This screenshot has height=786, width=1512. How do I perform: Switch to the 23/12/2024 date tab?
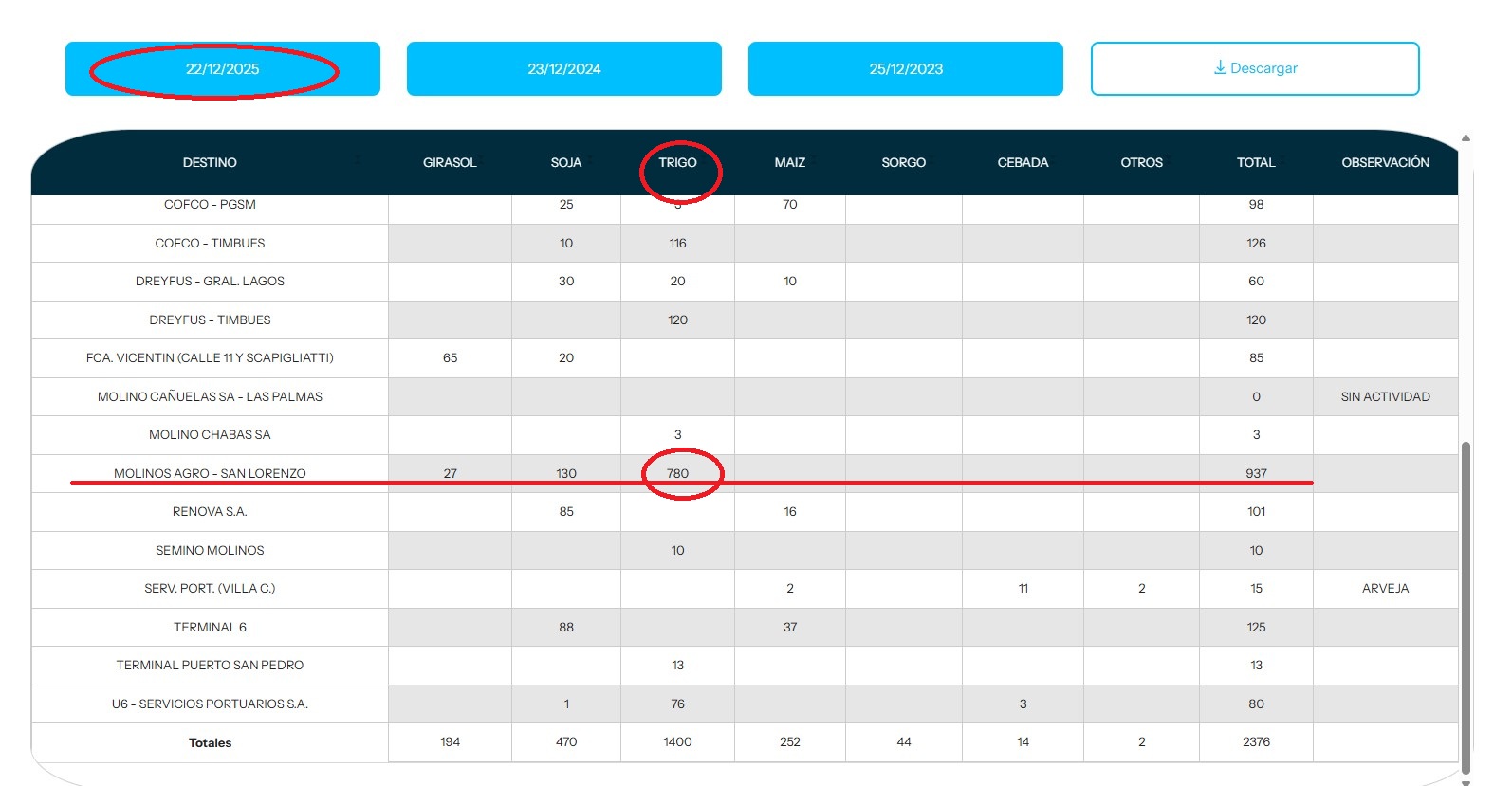click(x=563, y=68)
